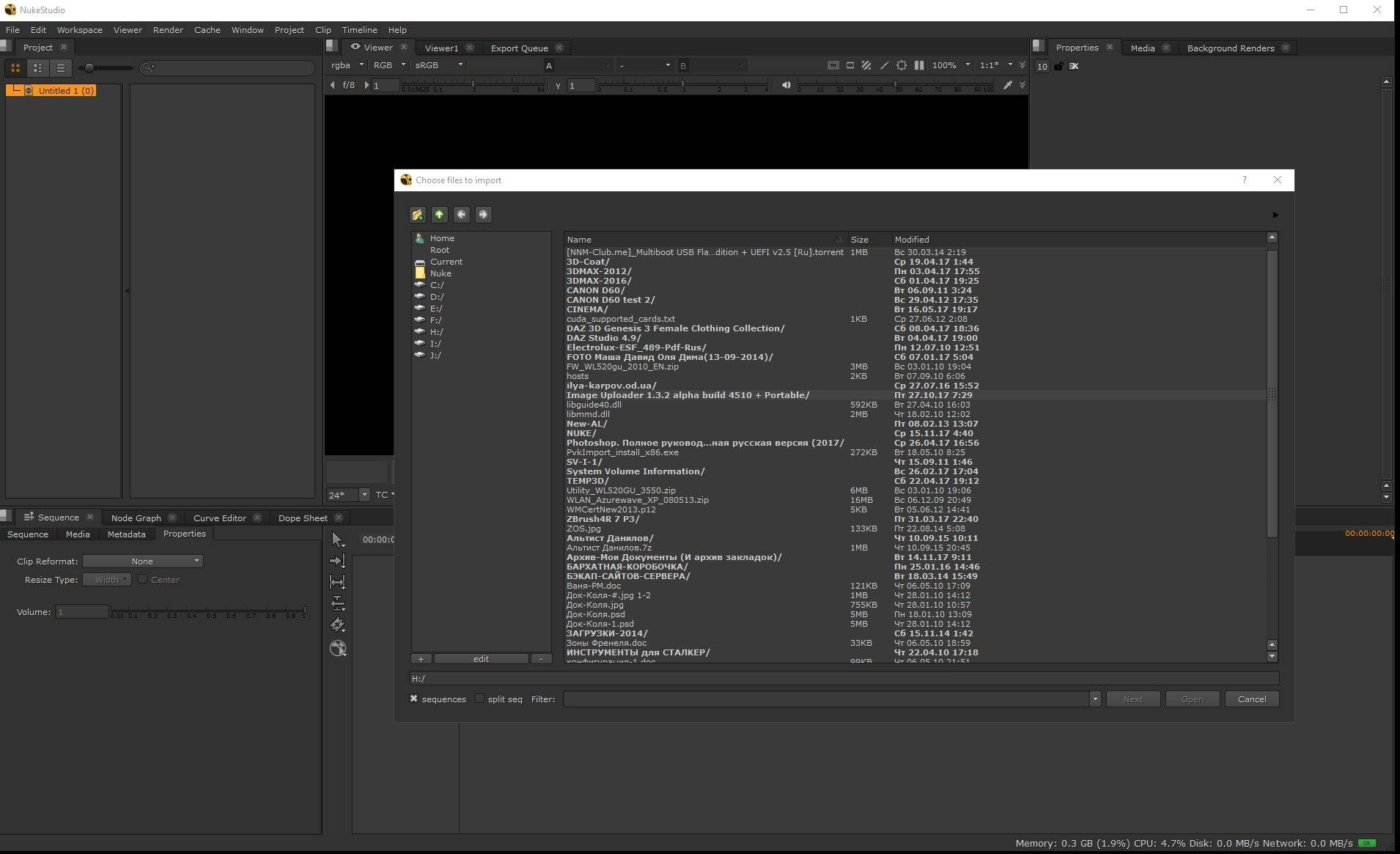Viewport: 1400px width, 854px height.
Task: Open the Workspace menu
Action: [x=80, y=30]
